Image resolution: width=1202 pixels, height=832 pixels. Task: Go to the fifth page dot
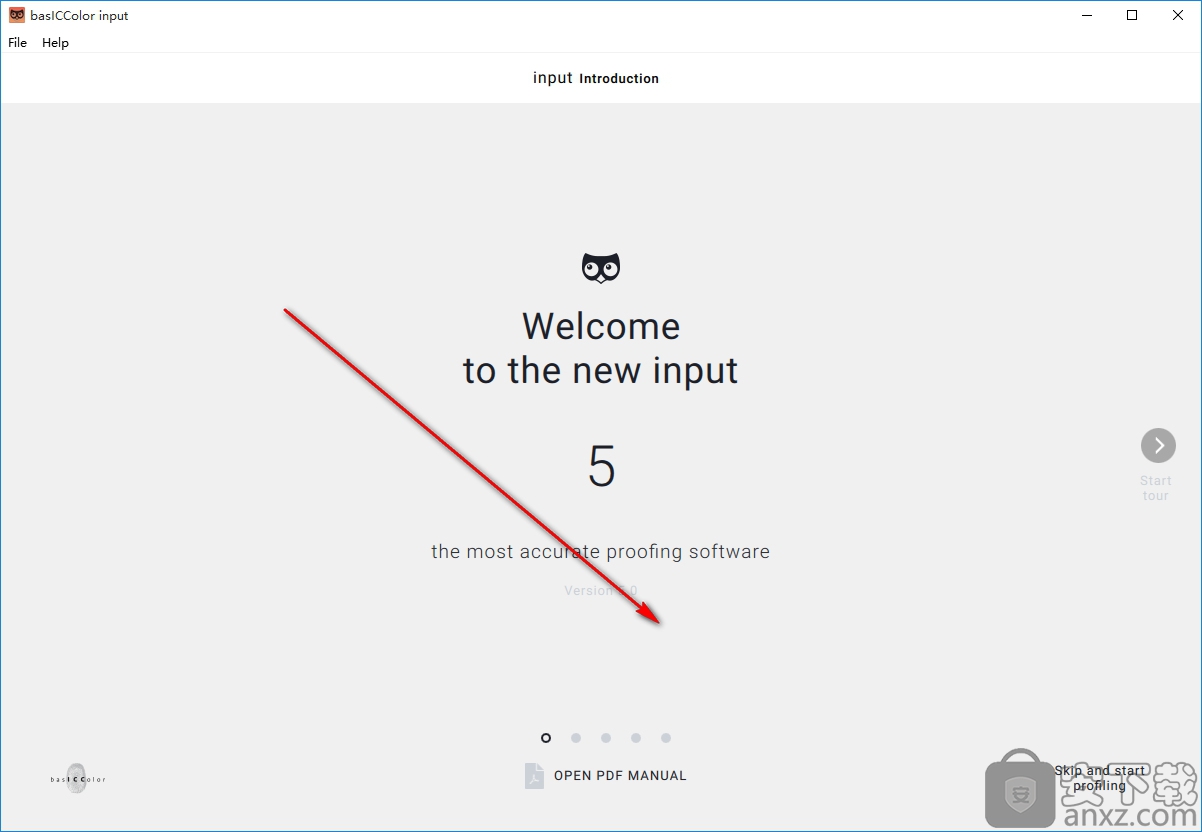(666, 738)
